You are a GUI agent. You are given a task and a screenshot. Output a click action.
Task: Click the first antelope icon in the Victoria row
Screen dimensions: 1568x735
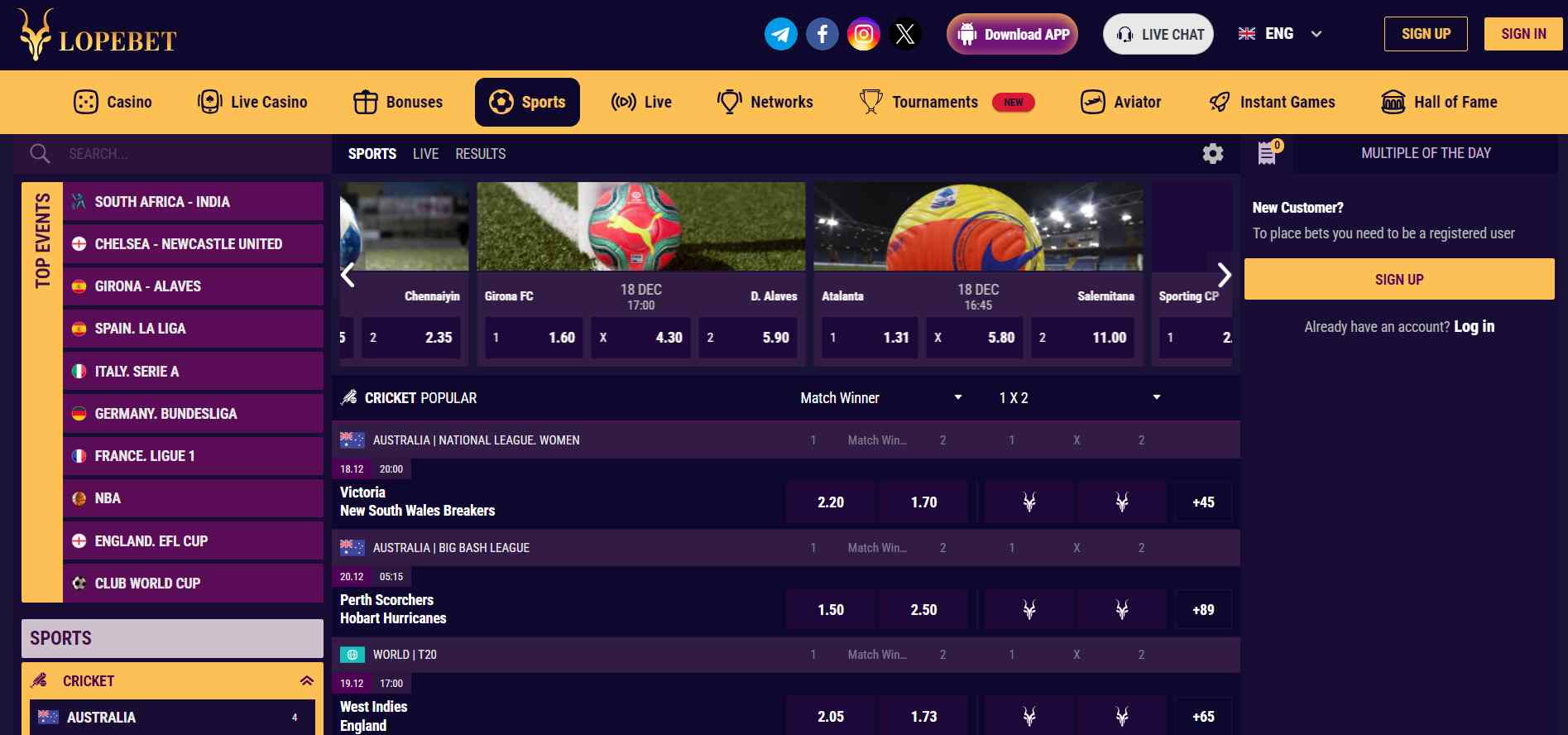coord(1029,502)
